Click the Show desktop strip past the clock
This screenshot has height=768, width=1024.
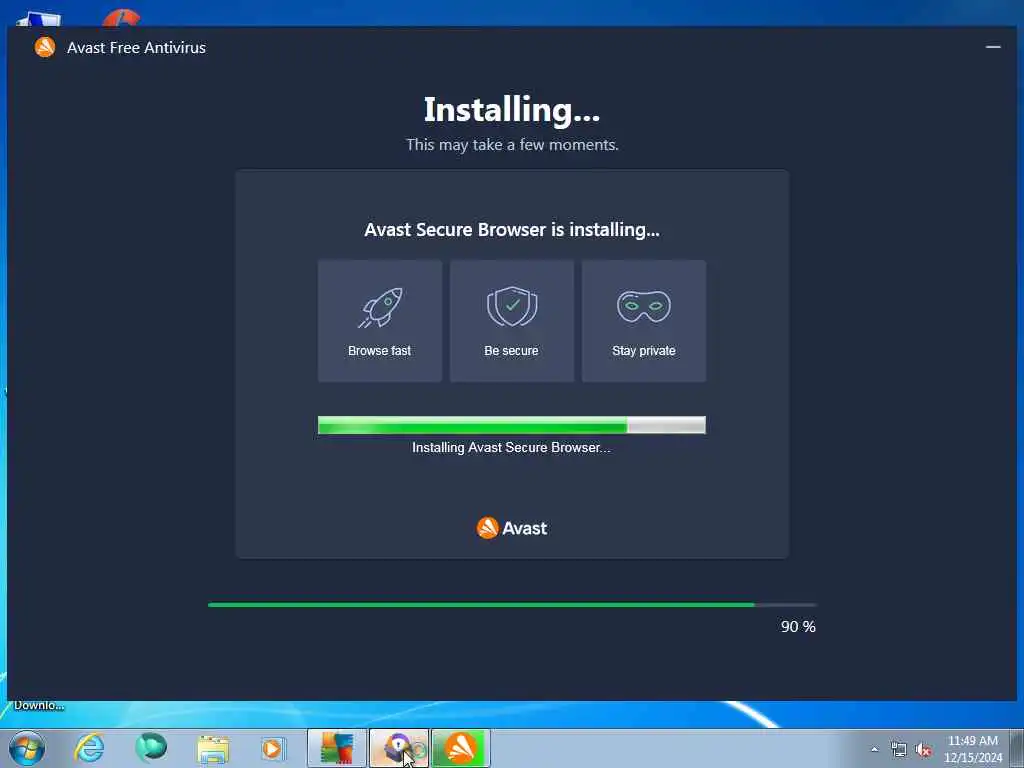pyautogui.click(x=1017, y=748)
